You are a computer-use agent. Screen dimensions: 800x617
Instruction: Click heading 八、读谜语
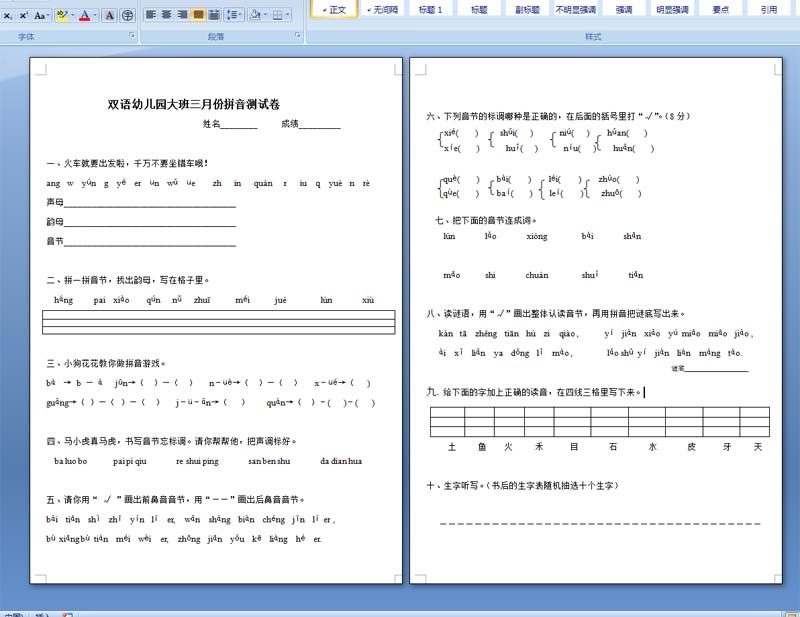click(x=556, y=313)
